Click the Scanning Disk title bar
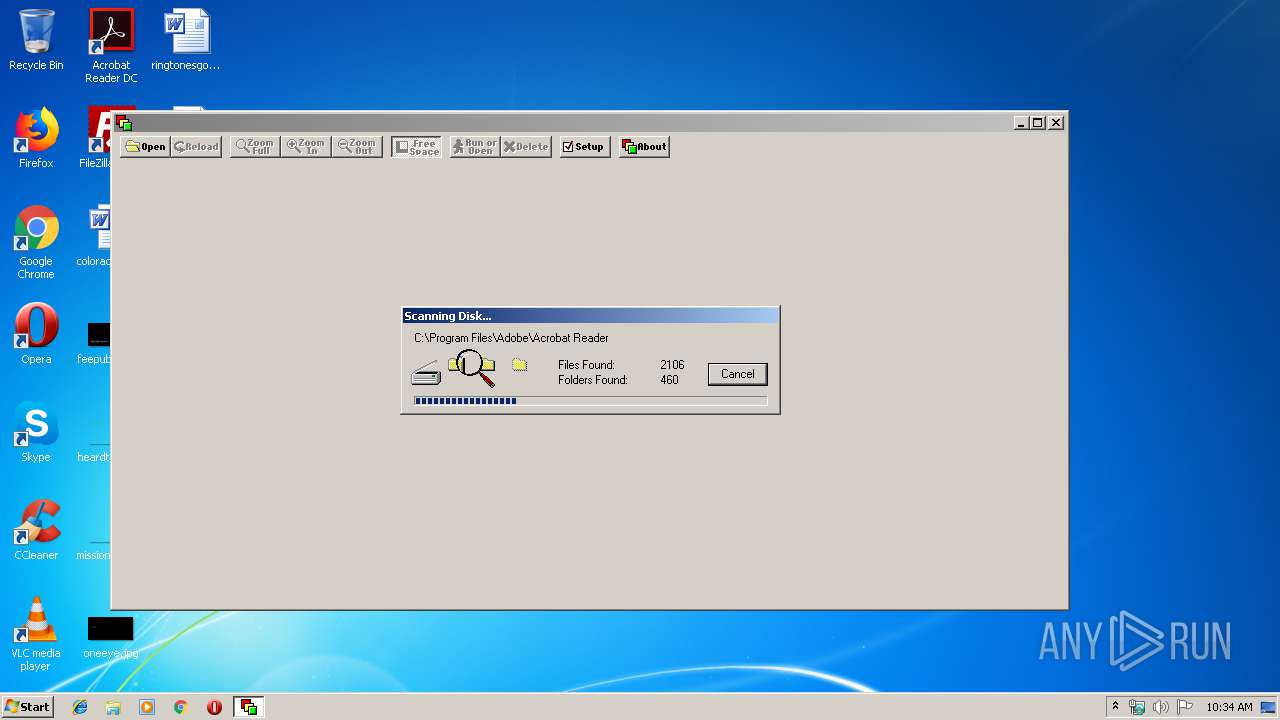The width and height of the screenshot is (1280, 720). [590, 316]
